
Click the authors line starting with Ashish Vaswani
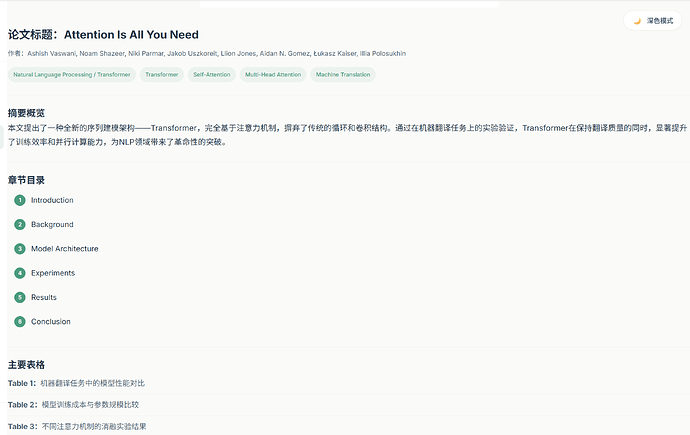[x=207, y=53]
